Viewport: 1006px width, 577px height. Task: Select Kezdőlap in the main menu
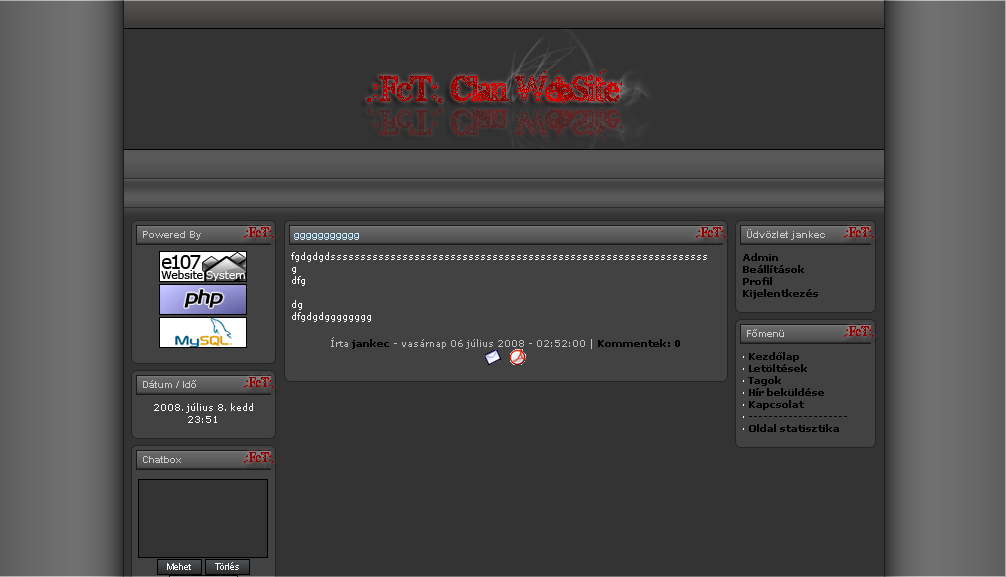tap(773, 357)
